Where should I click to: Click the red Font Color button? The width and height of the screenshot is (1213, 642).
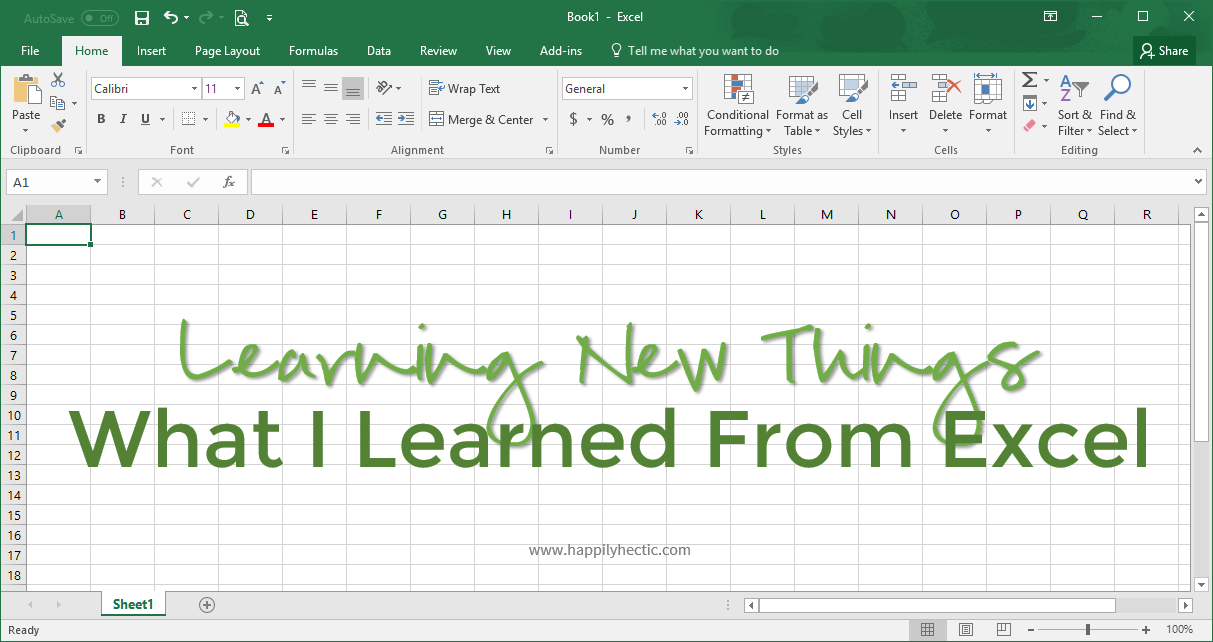[266, 119]
